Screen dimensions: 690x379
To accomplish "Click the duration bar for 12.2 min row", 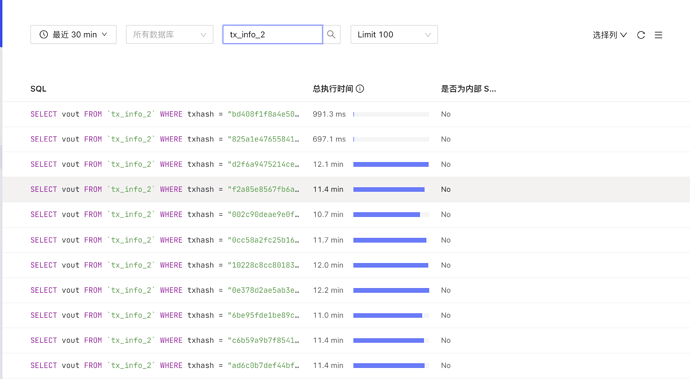I will tap(391, 290).
